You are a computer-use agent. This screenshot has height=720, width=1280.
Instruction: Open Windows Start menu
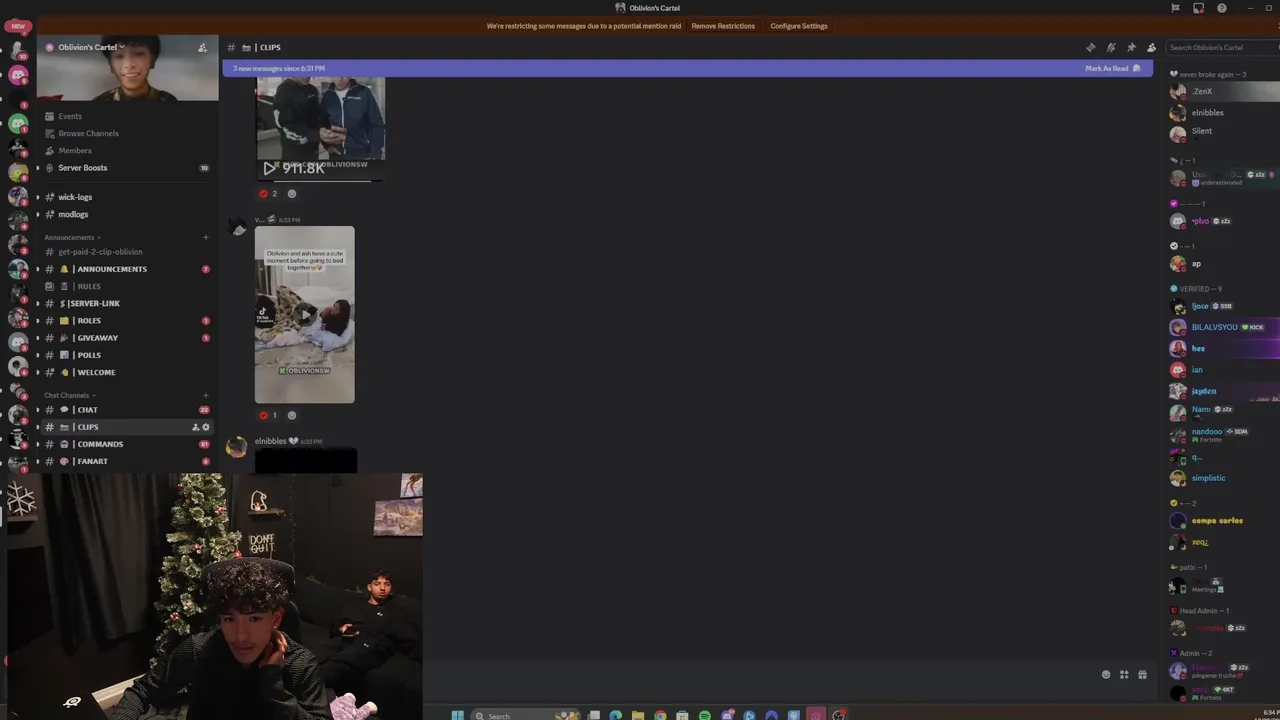tap(457, 715)
